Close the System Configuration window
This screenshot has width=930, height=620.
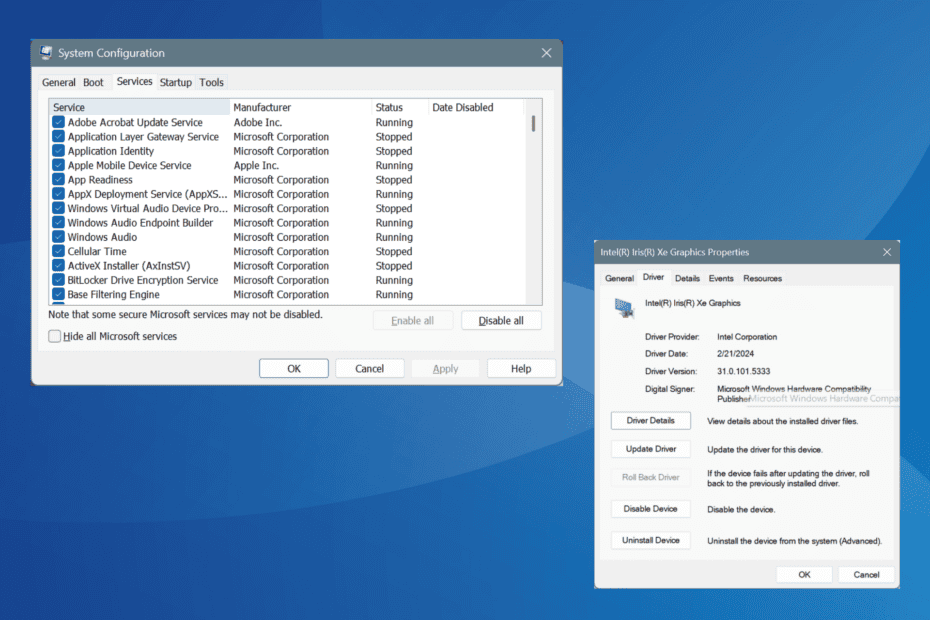pyautogui.click(x=546, y=53)
